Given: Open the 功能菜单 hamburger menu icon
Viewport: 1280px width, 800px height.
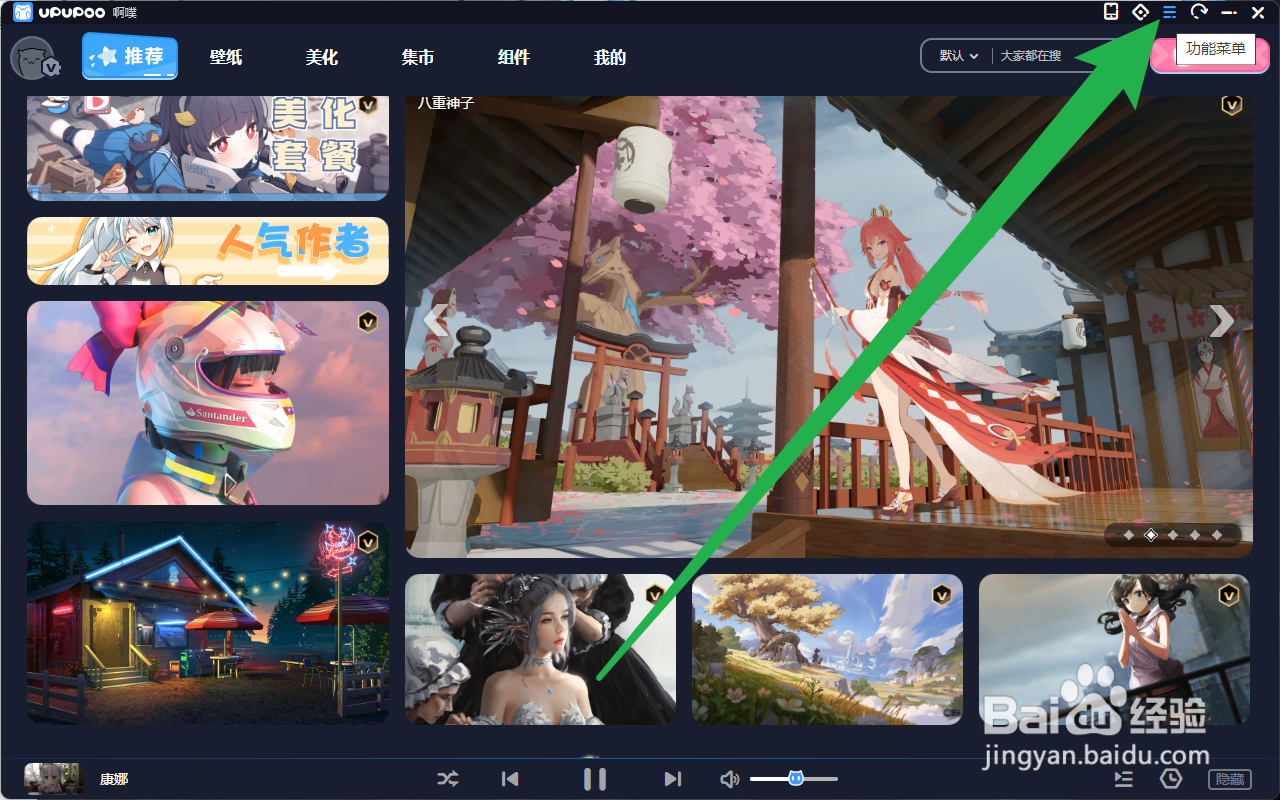Looking at the screenshot, I should pyautogui.click(x=1169, y=12).
